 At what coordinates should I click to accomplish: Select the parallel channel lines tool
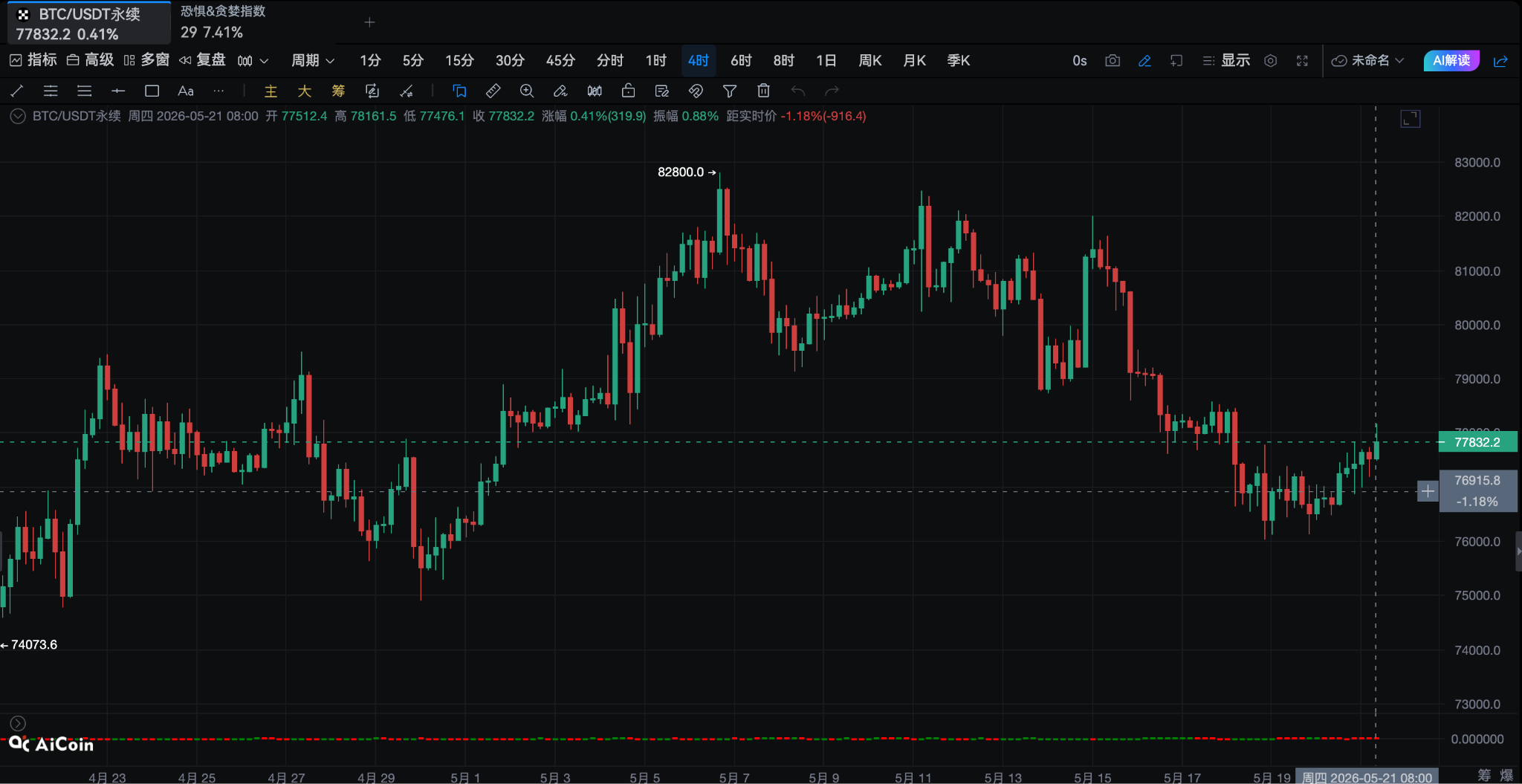(51, 91)
